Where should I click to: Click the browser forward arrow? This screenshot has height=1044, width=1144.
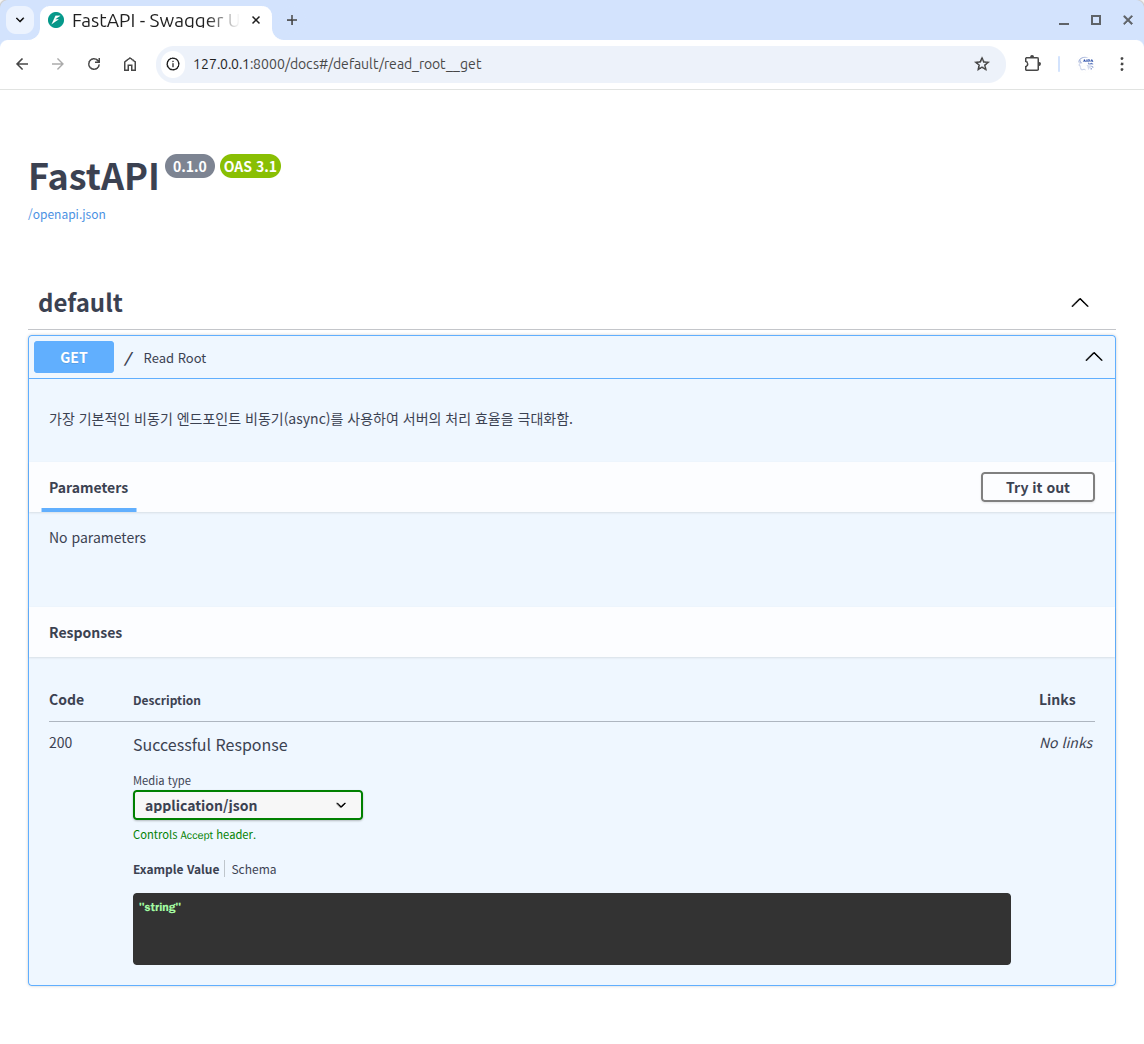58,64
